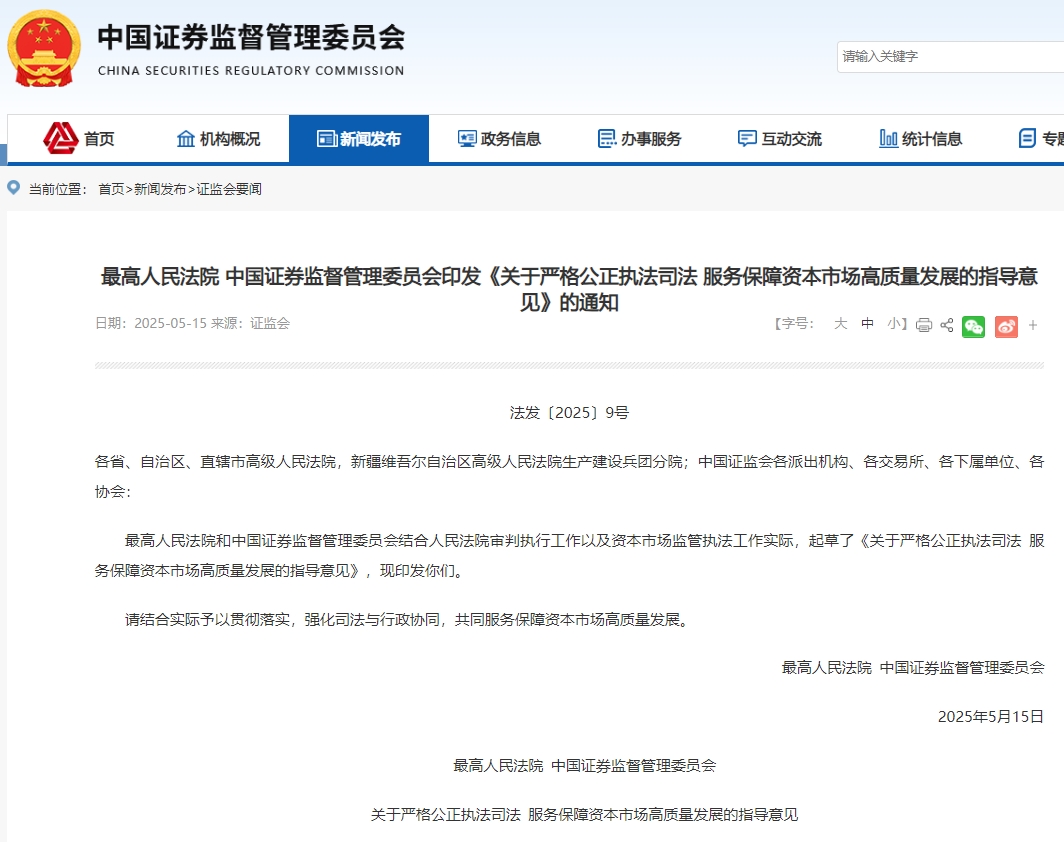Click the centered heading 关于严格公正执法司法

(x=584, y=814)
